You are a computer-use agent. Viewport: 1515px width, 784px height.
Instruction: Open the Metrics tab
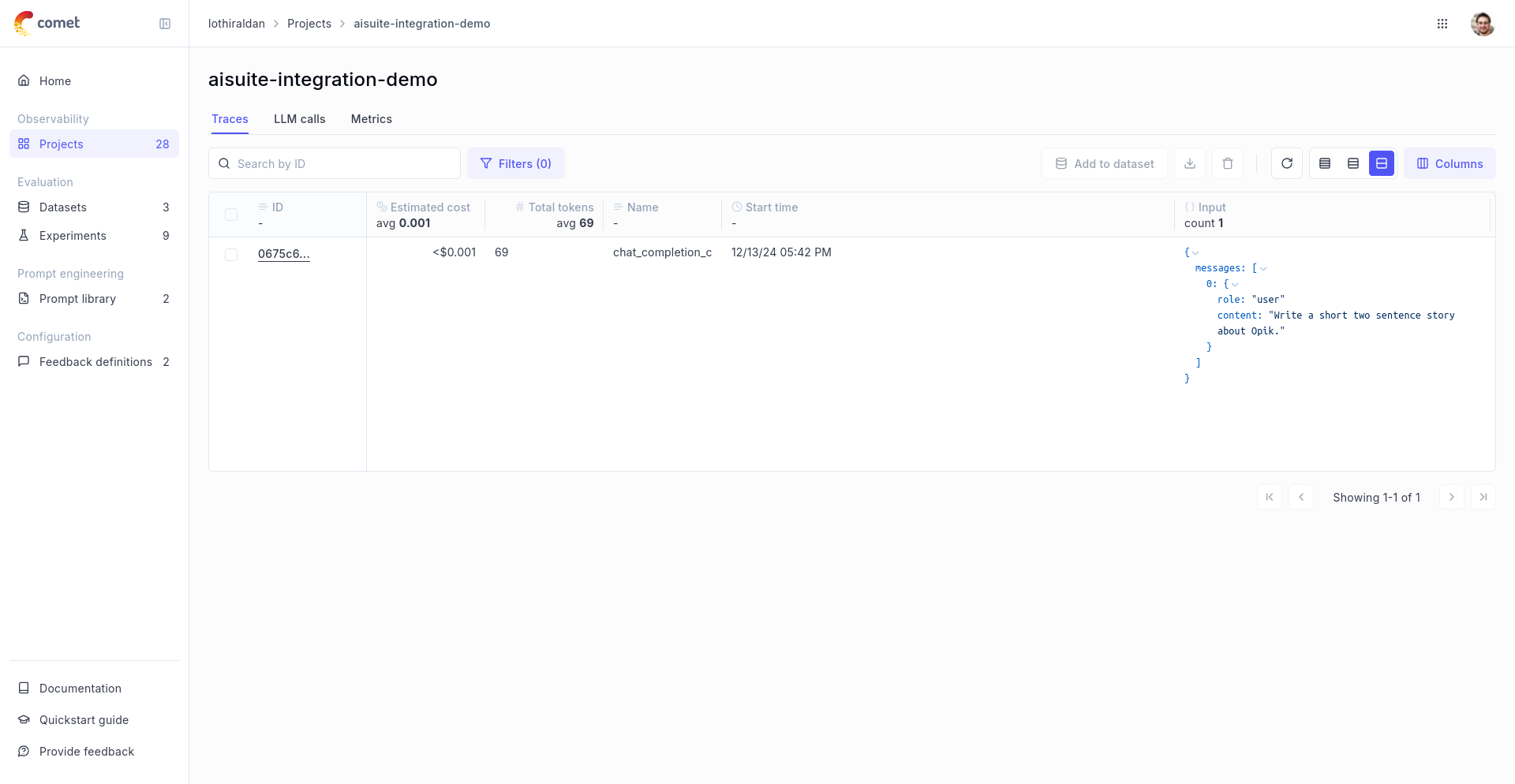[x=371, y=119]
